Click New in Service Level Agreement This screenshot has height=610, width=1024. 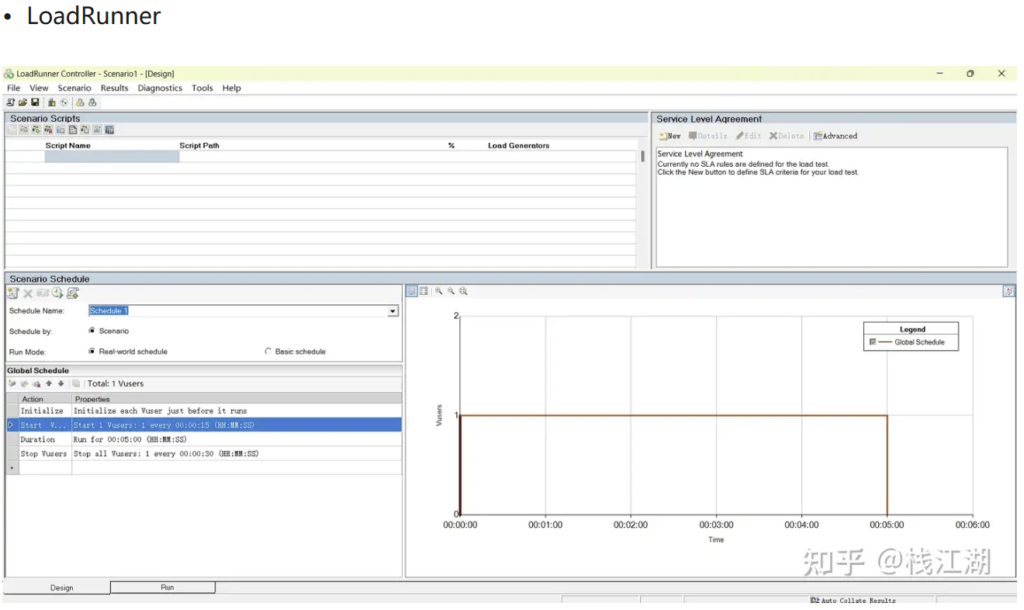pyautogui.click(x=670, y=136)
